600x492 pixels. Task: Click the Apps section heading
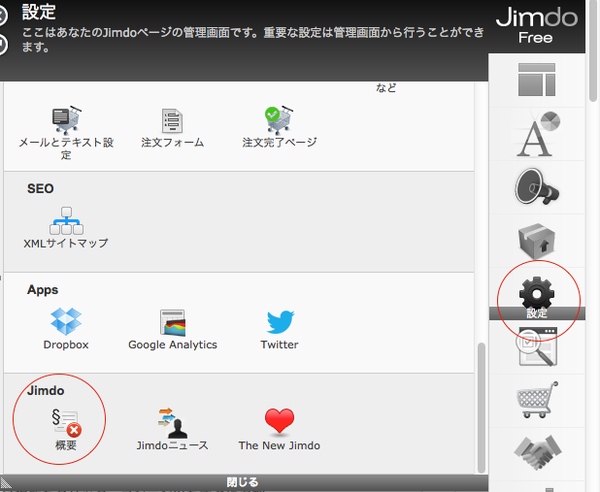(42, 290)
